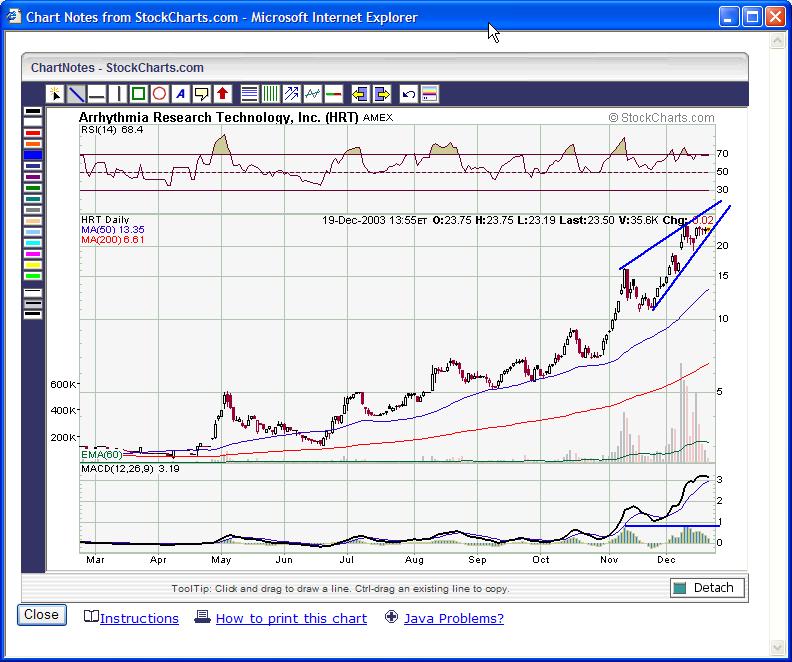Click the 'HRT Daily' label
Image resolution: width=792 pixels, height=662 pixels.
pyautogui.click(x=105, y=220)
